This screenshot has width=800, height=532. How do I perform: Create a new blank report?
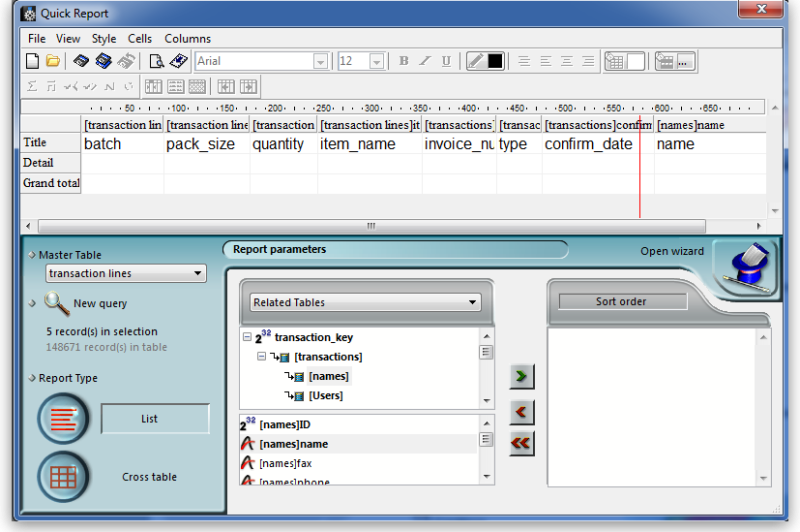[32, 61]
